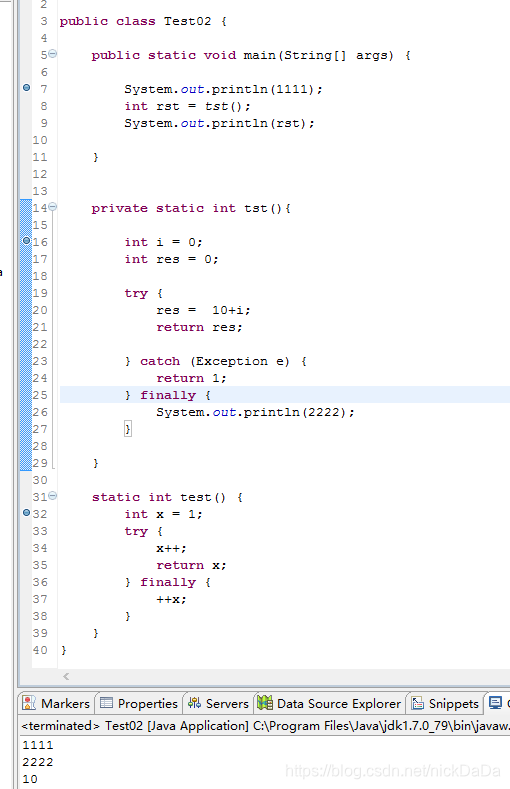The width and height of the screenshot is (510, 789).
Task: Click the Markers tab icon
Action: pyautogui.click(x=29, y=703)
